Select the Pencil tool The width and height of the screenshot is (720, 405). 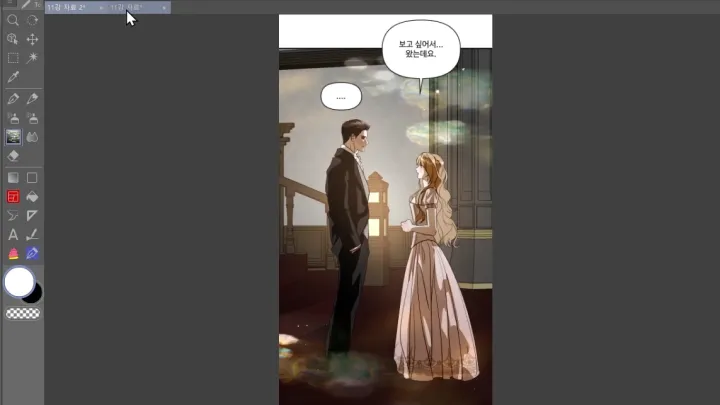[x=32, y=98]
